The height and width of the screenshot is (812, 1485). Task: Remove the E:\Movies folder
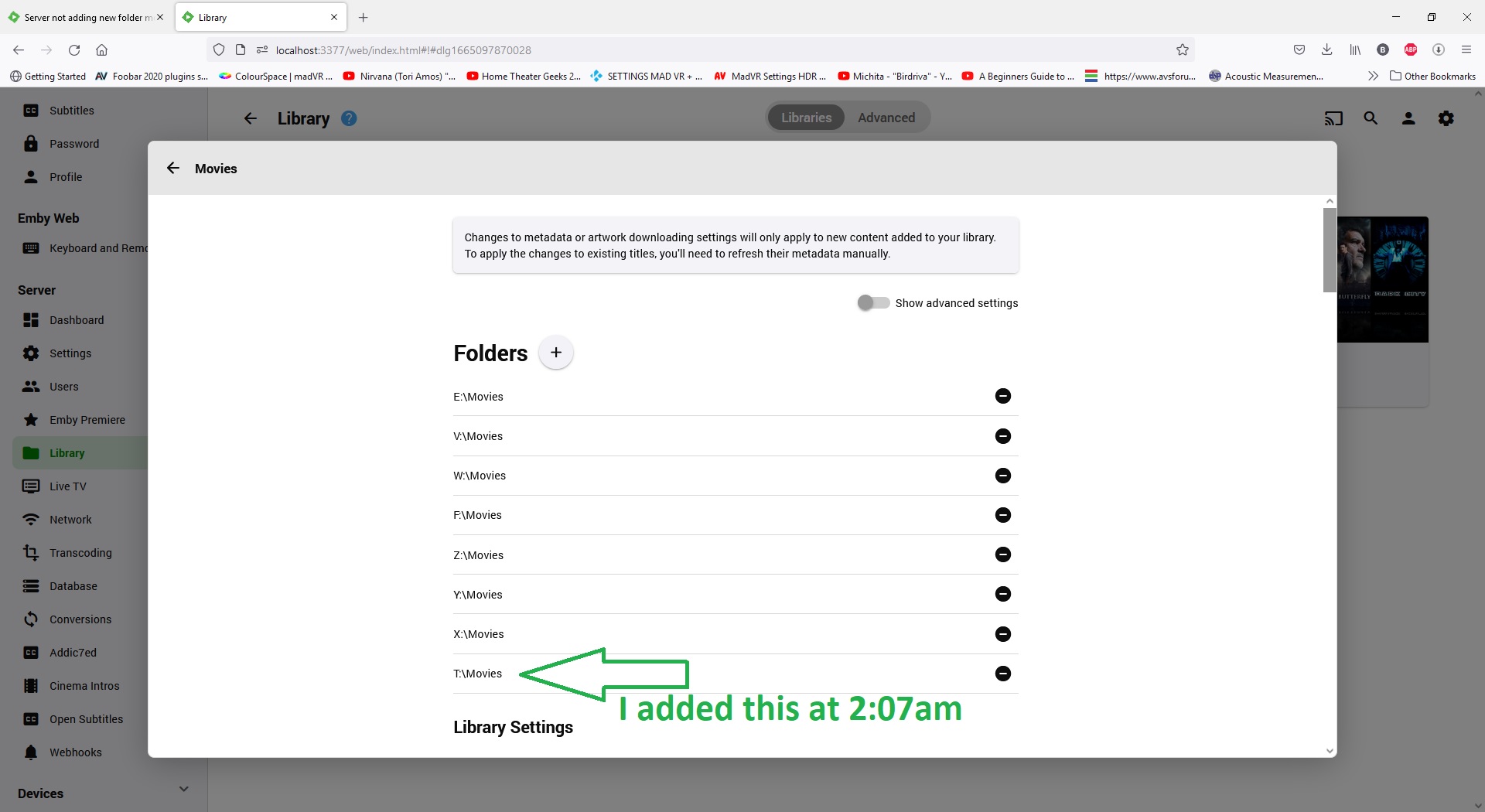(x=1002, y=396)
